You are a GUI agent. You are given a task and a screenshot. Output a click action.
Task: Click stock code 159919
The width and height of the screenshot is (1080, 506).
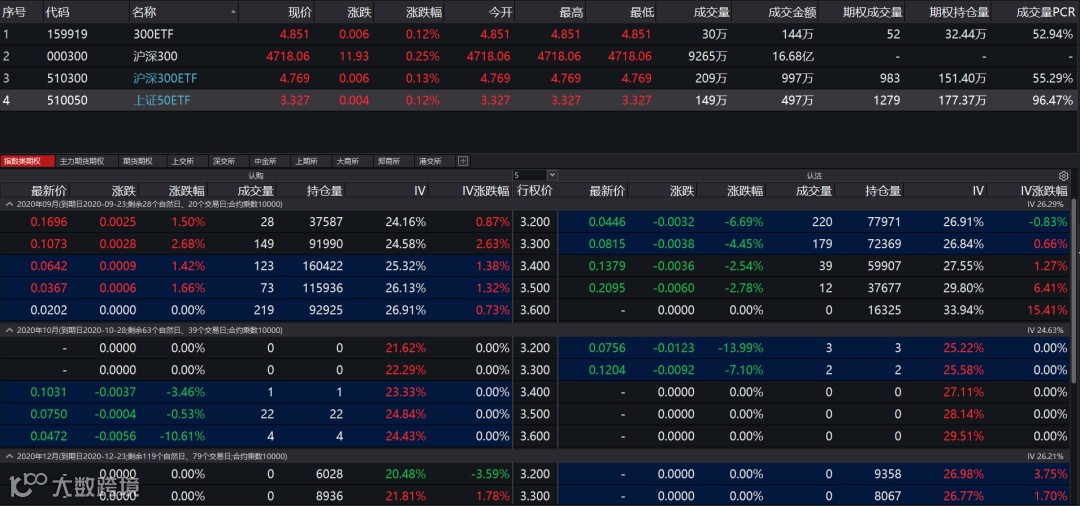(68, 34)
